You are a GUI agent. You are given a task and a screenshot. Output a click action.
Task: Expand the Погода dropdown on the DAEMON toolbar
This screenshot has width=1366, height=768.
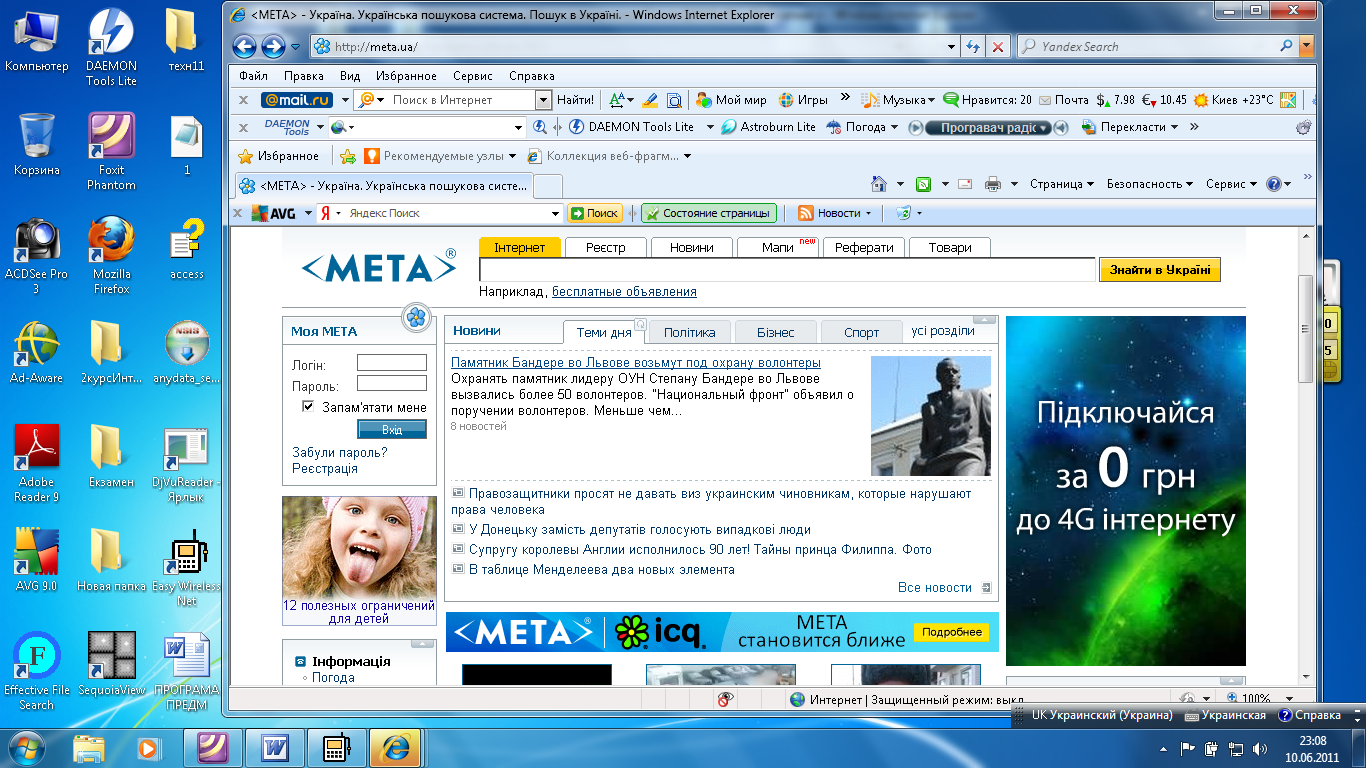[894, 127]
